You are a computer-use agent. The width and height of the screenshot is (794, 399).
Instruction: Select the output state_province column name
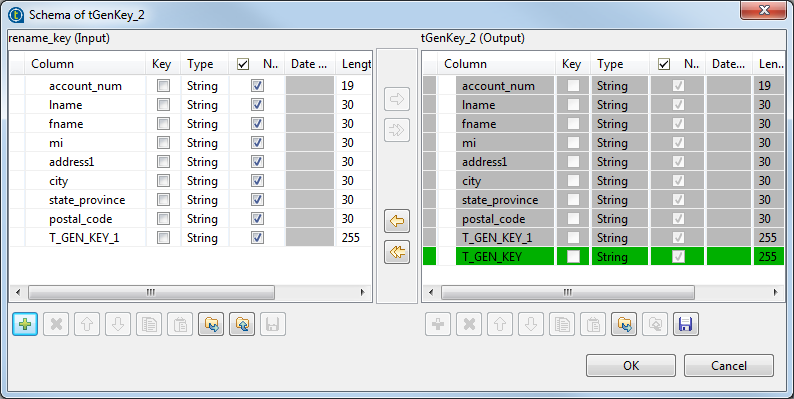tap(500, 200)
